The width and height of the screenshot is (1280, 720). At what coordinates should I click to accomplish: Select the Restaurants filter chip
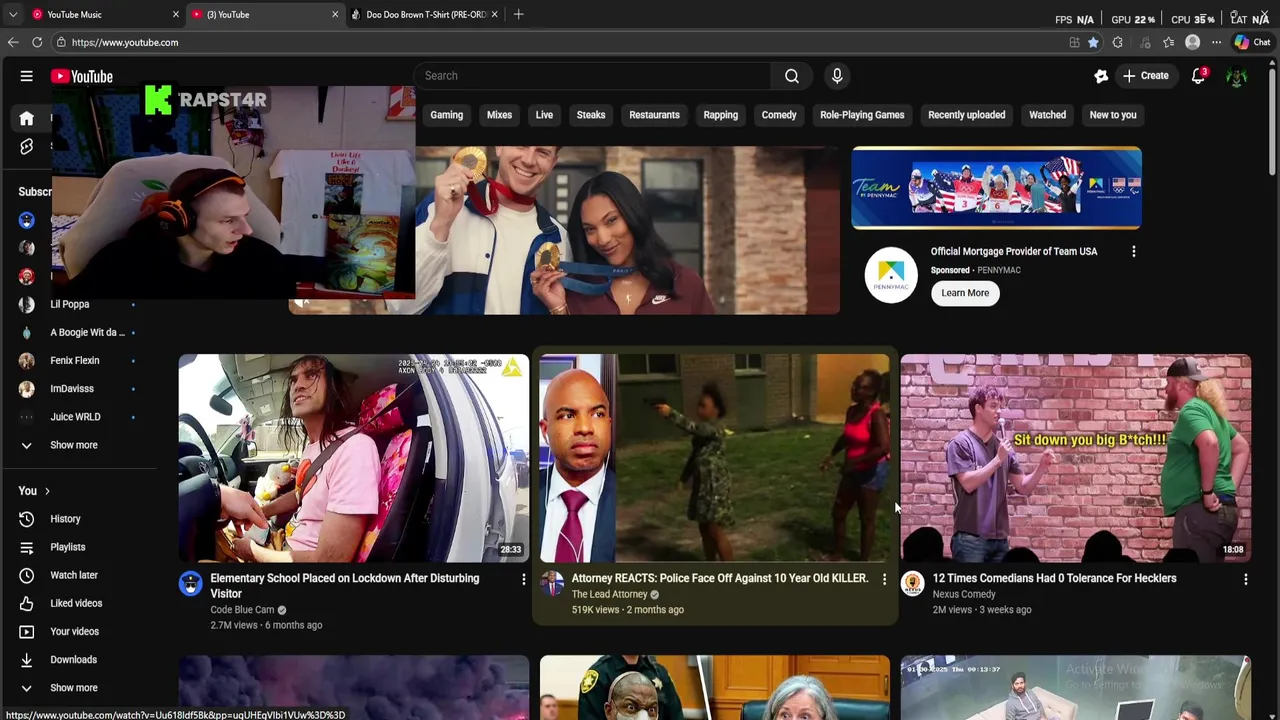tap(654, 115)
